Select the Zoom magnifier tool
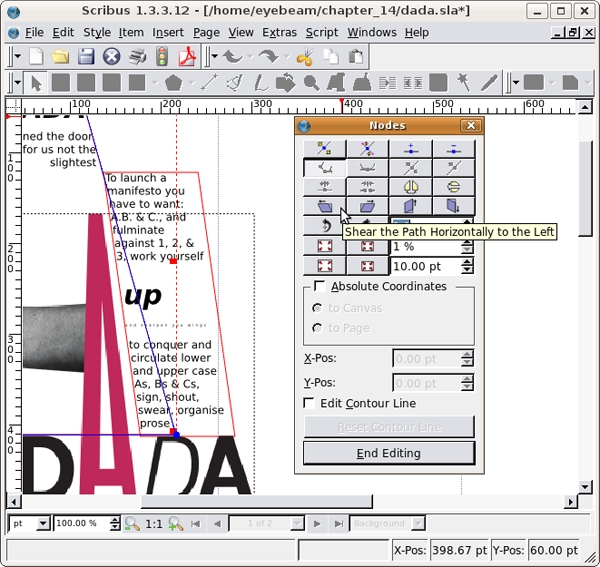600x567 pixels. coord(311,83)
